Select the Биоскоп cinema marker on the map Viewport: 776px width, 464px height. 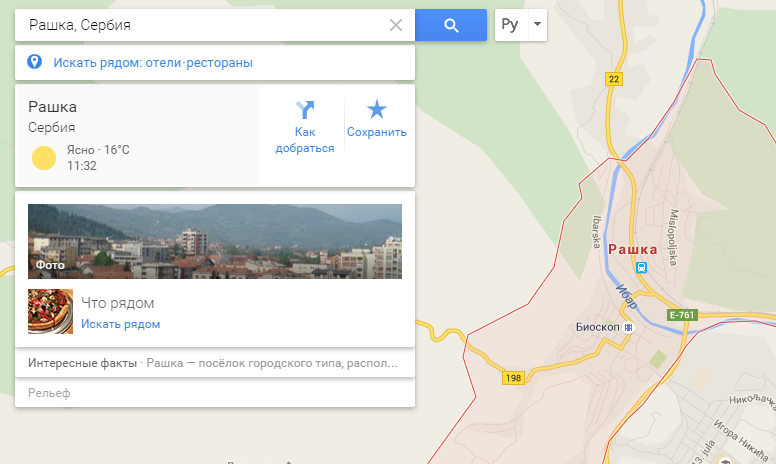tap(629, 327)
